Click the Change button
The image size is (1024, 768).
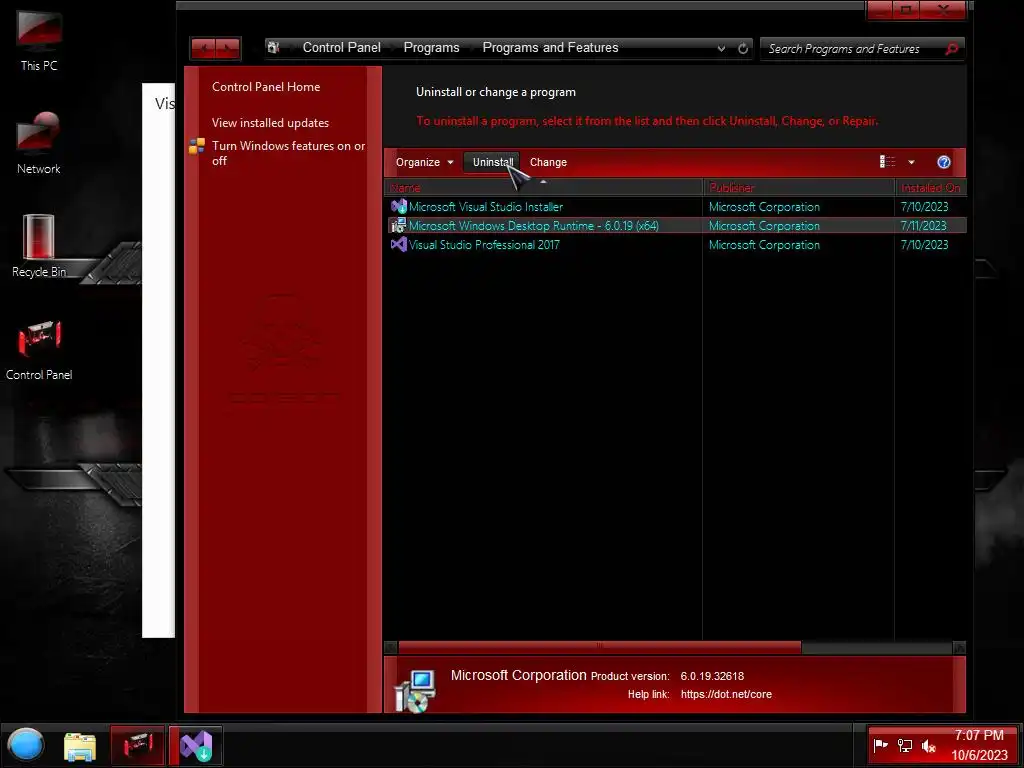coord(548,162)
